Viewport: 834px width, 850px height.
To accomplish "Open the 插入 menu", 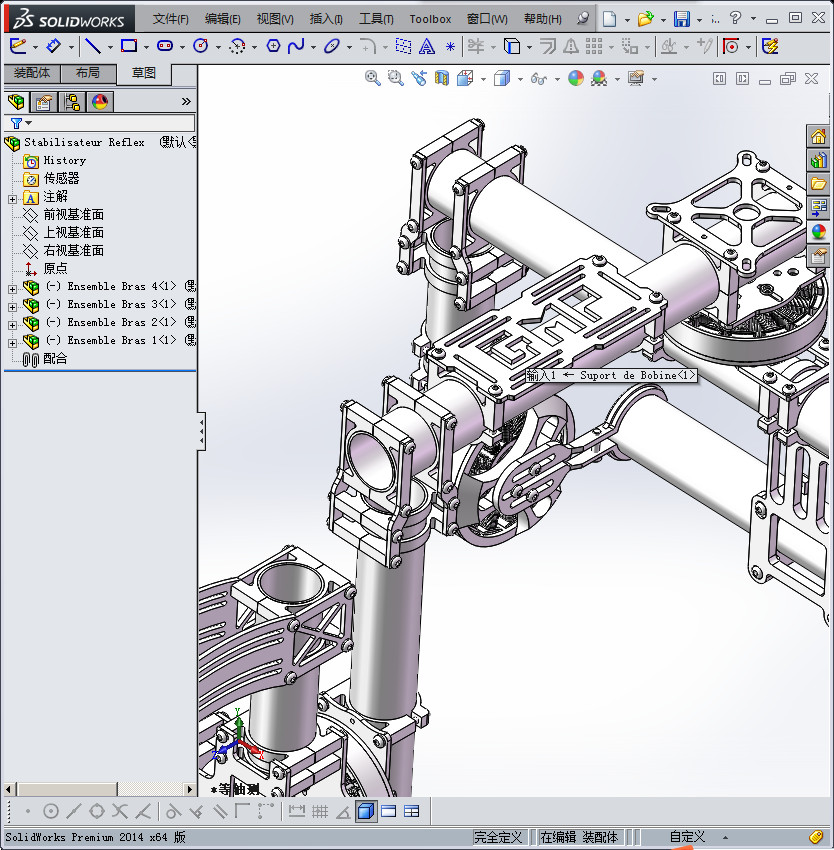I will point(326,19).
